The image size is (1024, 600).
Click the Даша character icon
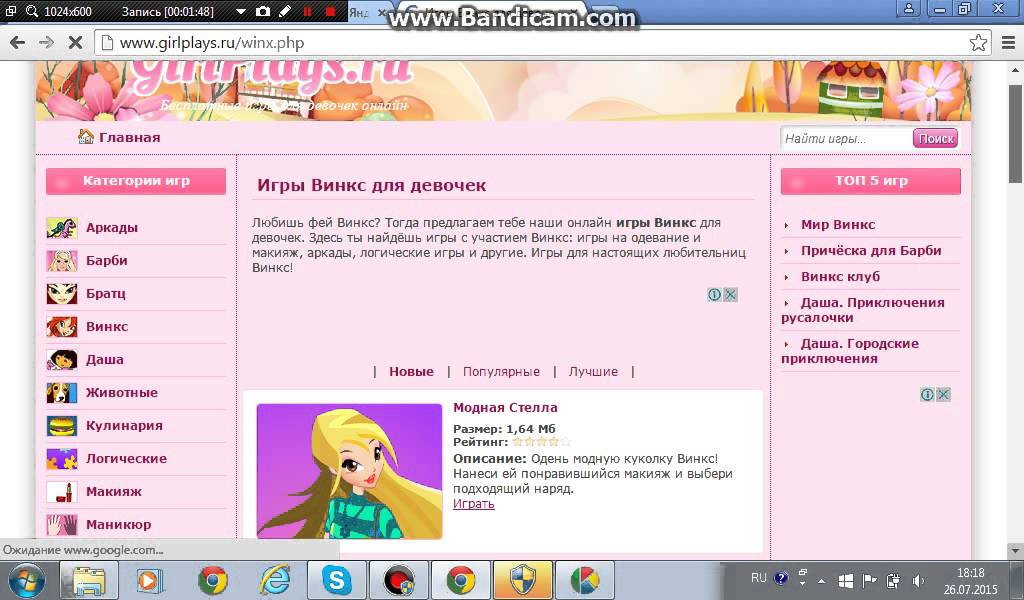62,360
